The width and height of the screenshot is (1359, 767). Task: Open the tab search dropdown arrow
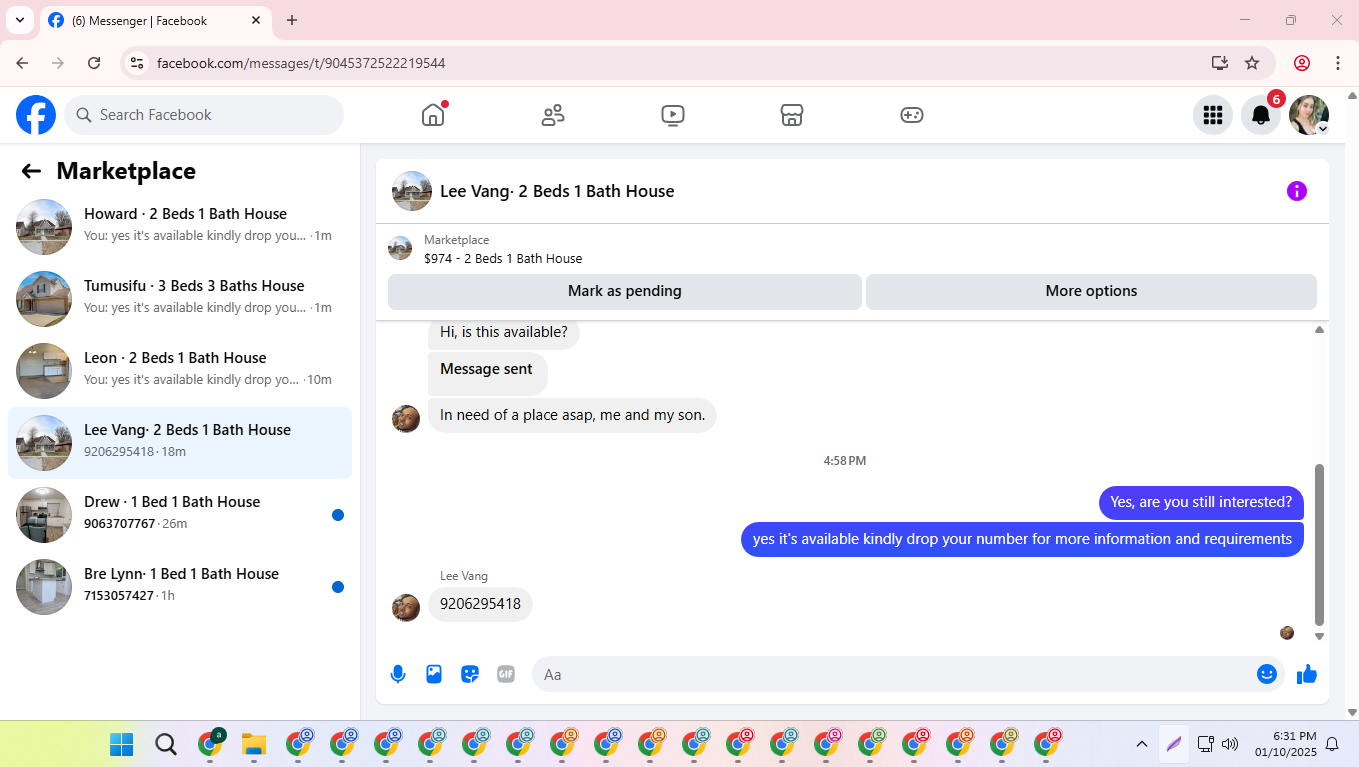[19, 20]
